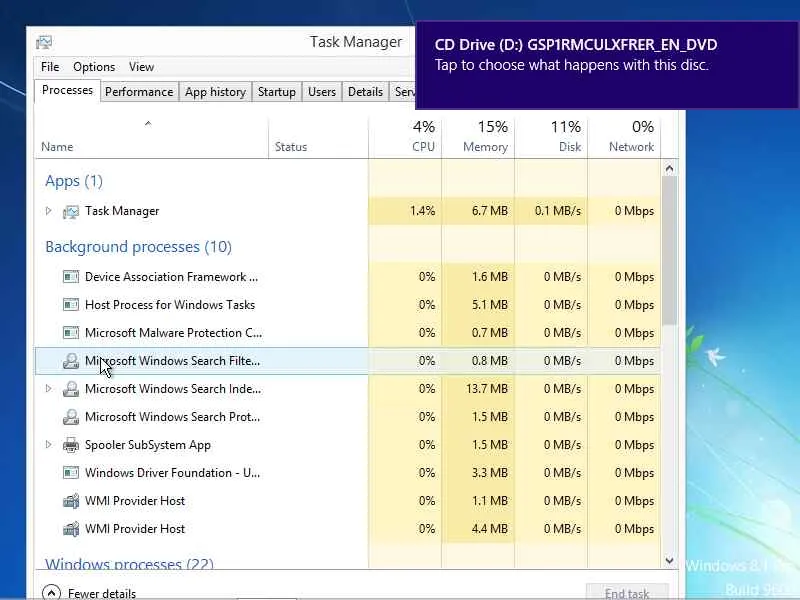Sort by the Network column header
Image resolution: width=800 pixels, height=600 pixels.
tap(624, 138)
